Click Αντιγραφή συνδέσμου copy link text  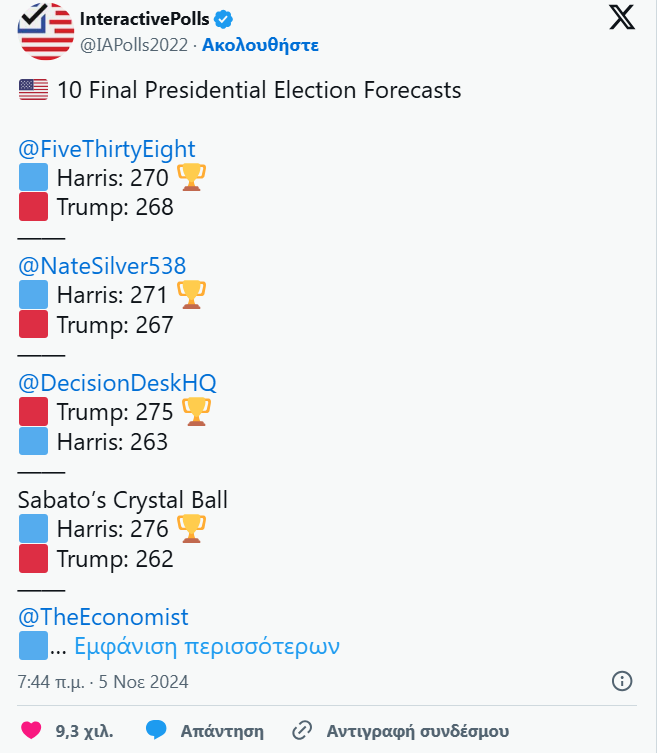click(418, 731)
